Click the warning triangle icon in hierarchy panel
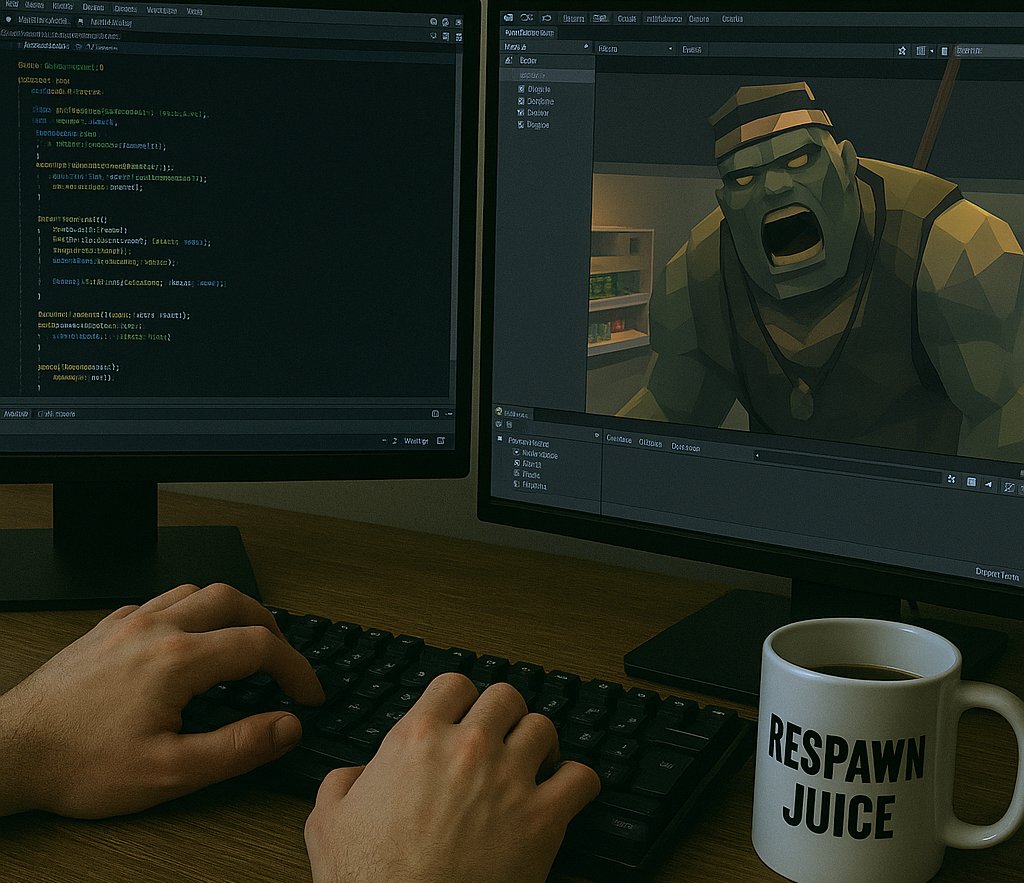This screenshot has height=883, width=1024. [x=508, y=61]
